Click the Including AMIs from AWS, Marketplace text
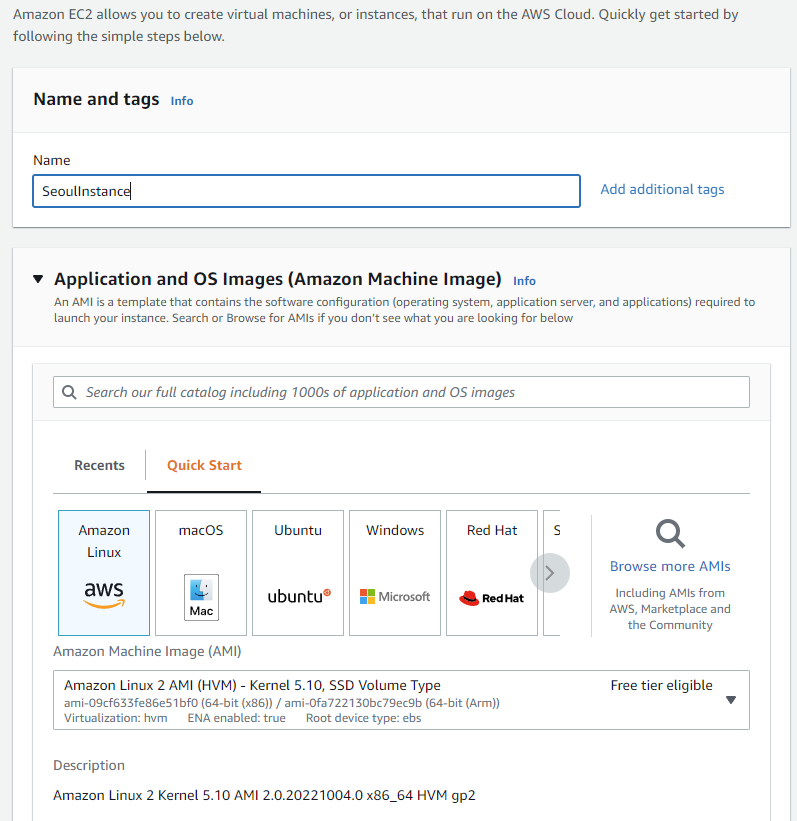 (x=670, y=608)
